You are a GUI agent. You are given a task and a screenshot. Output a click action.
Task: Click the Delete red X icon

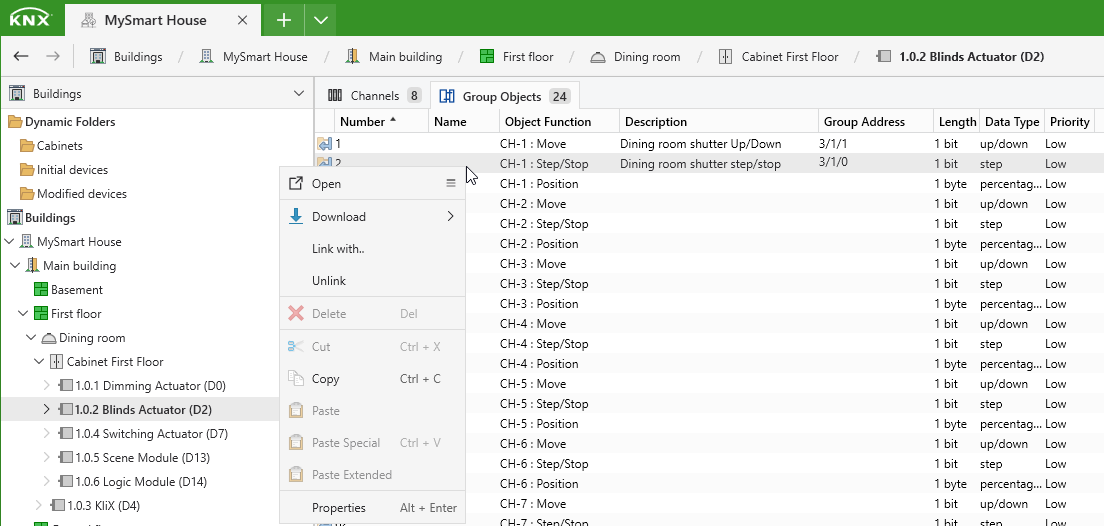click(296, 313)
